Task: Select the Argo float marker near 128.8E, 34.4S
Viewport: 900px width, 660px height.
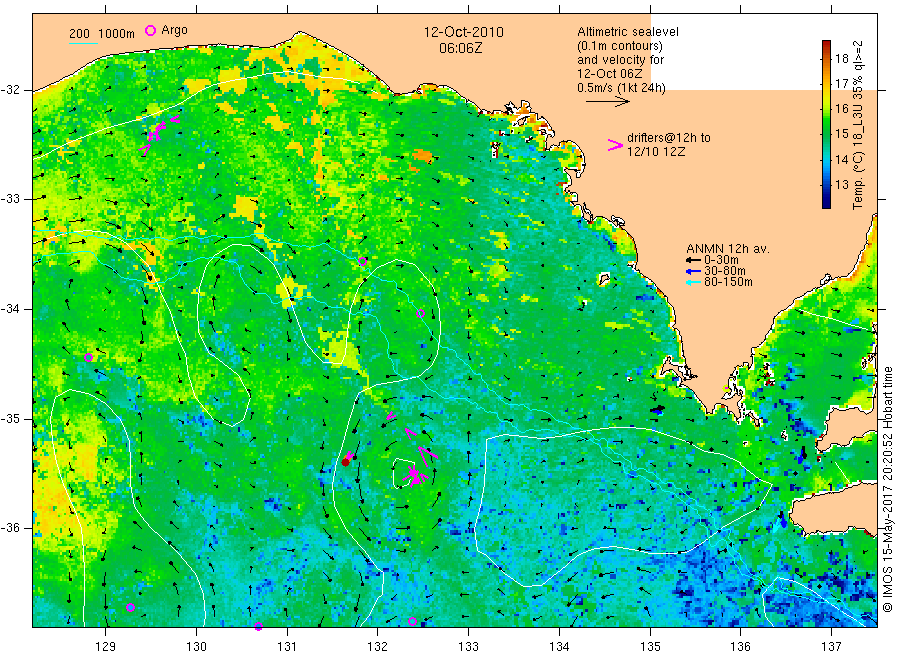Action: (x=88, y=358)
